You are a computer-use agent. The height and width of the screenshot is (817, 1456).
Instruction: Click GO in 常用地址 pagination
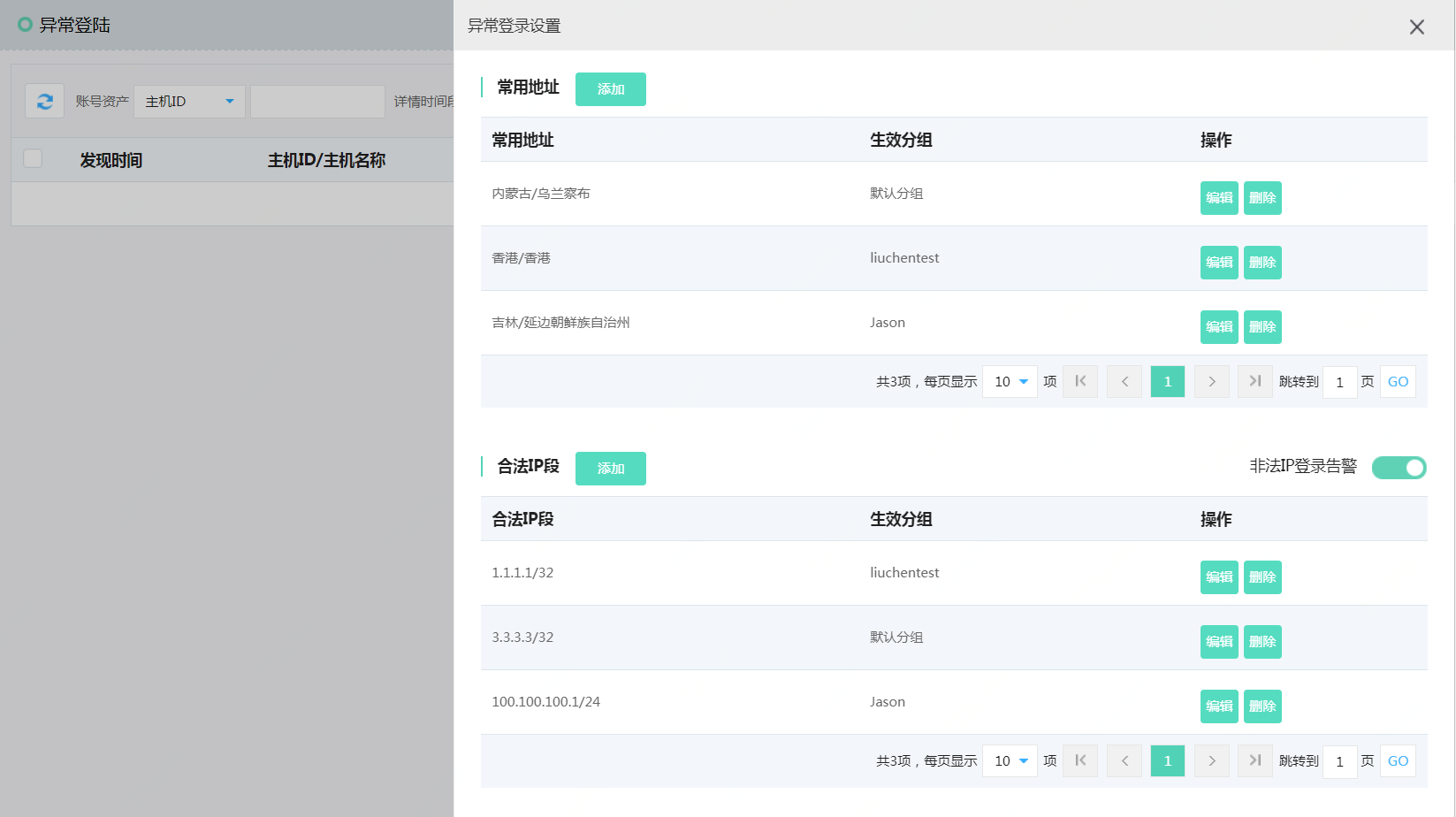[x=1398, y=381]
